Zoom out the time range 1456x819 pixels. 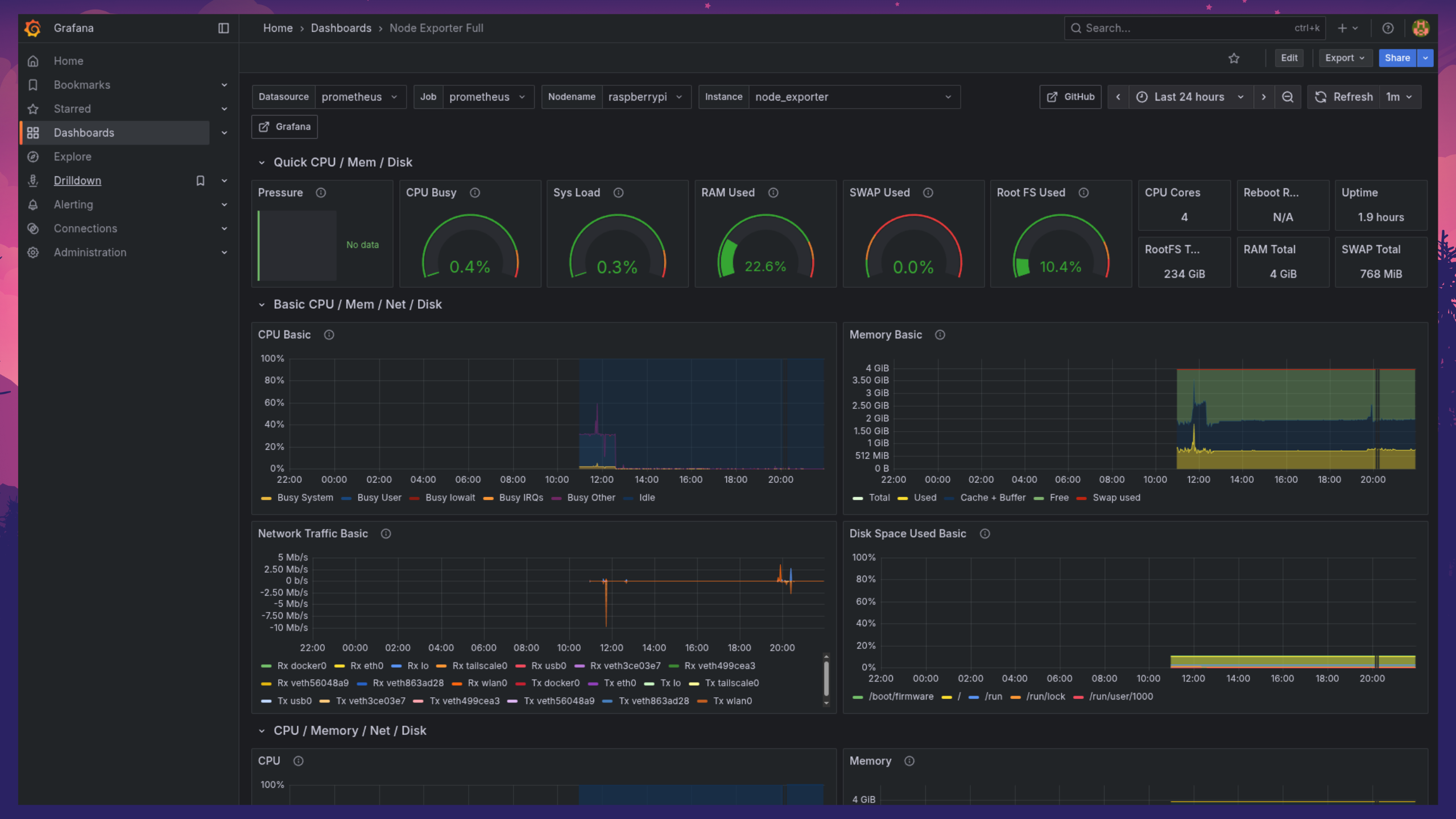(1288, 97)
